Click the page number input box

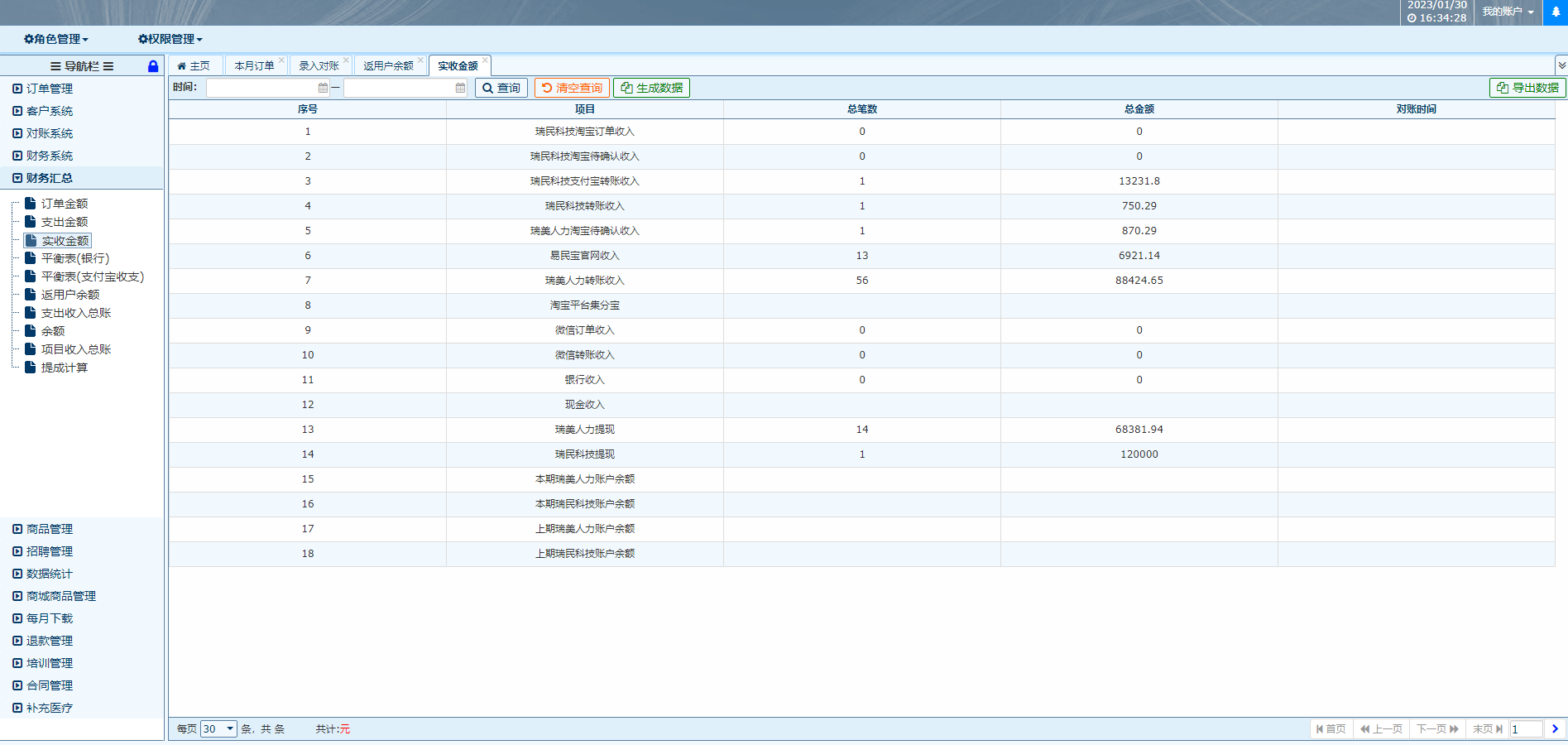click(1526, 728)
